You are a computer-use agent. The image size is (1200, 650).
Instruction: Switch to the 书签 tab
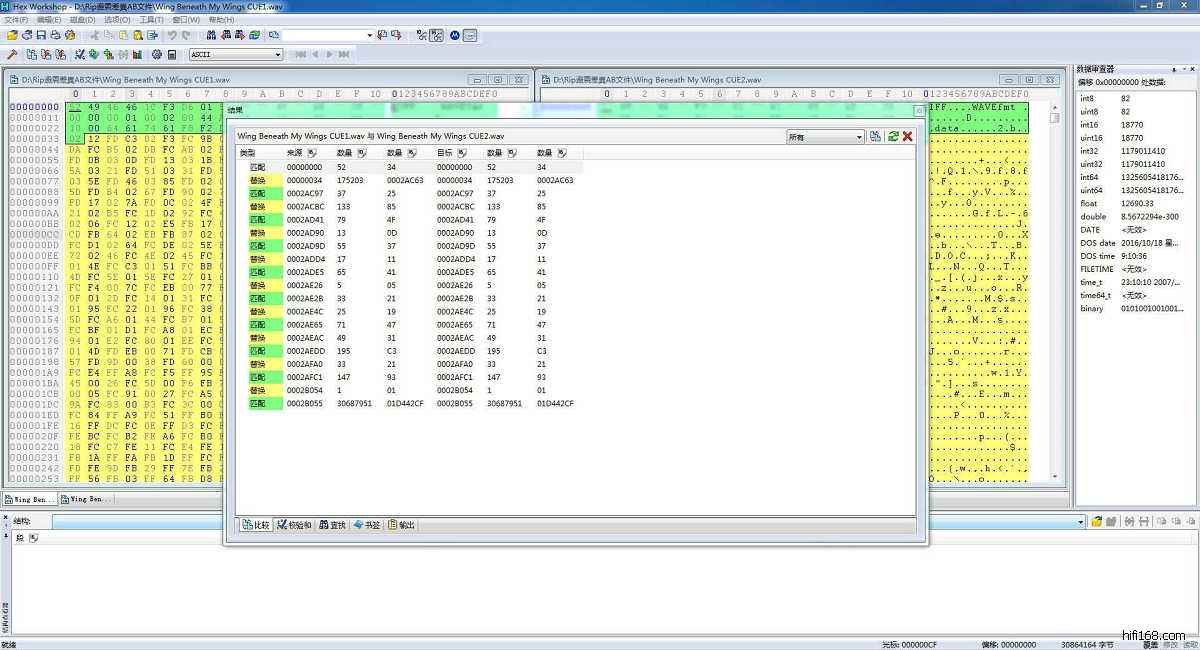tap(367, 525)
